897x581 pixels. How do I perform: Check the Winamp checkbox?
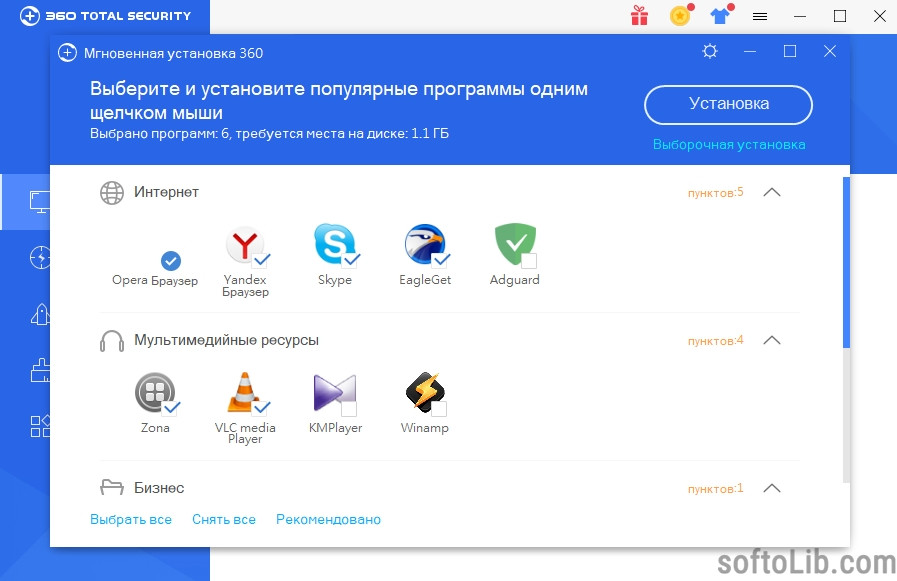[439, 409]
